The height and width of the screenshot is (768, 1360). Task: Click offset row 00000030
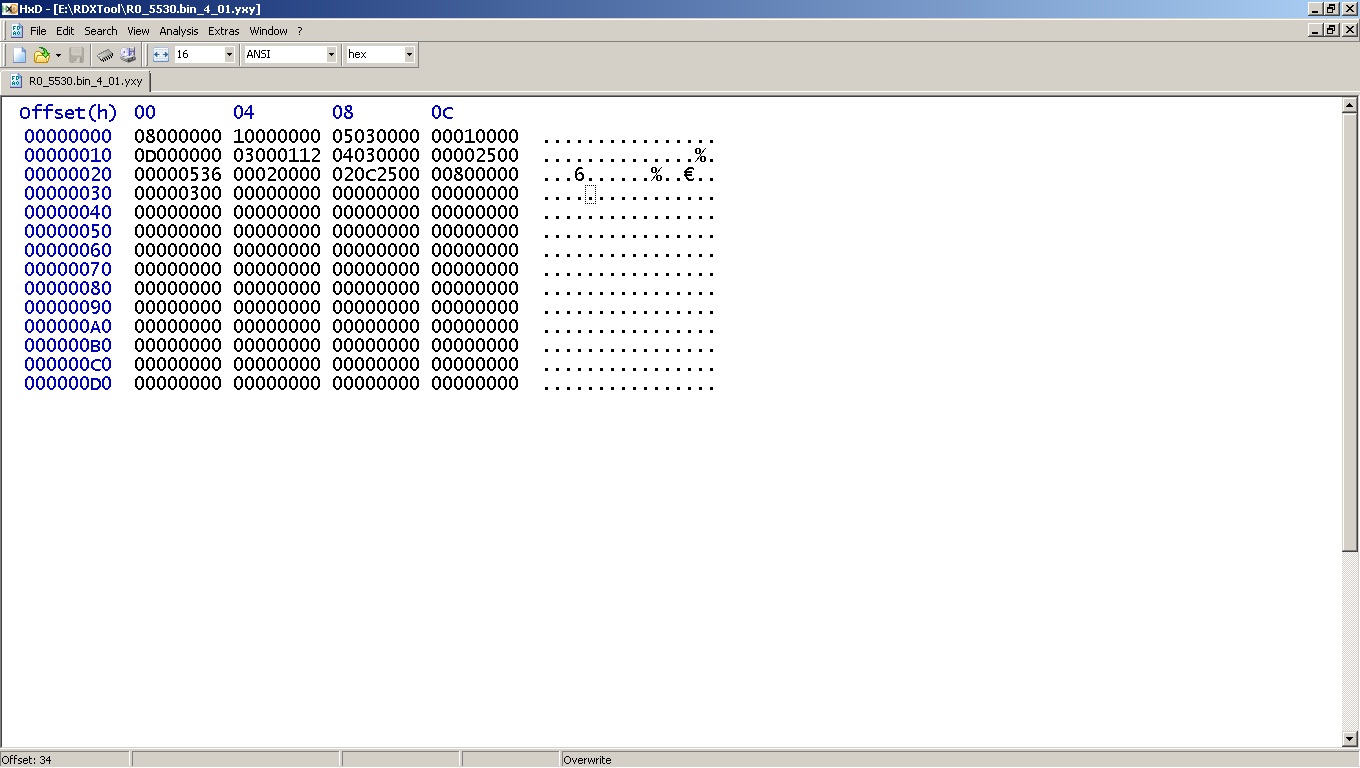pos(68,193)
